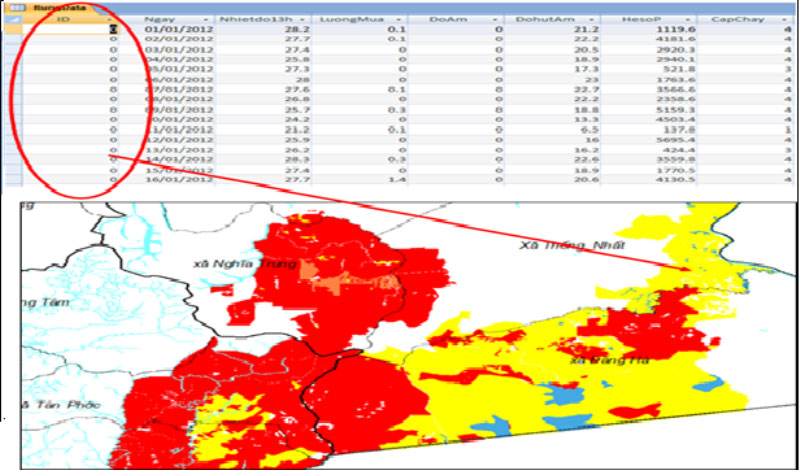800x470 pixels.
Task: Expand the Nhietdo13h column dropdown arrow
Action: pos(299,19)
